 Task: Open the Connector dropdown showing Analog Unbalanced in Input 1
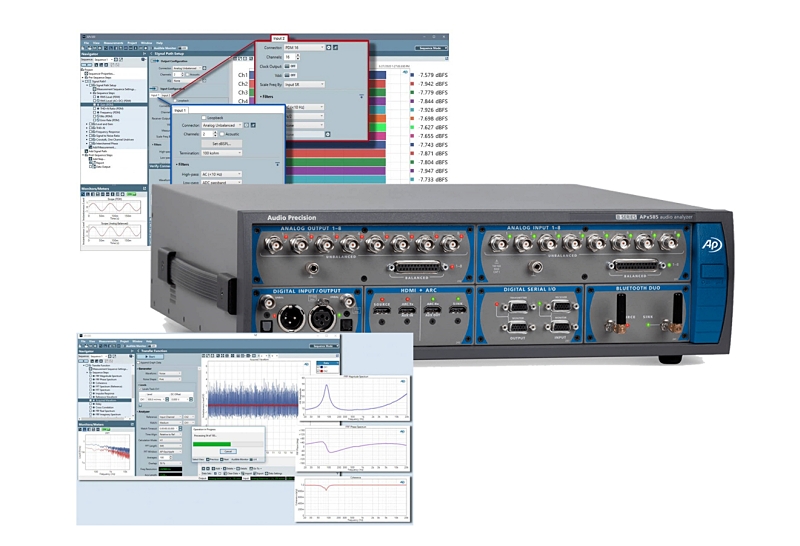[222, 125]
